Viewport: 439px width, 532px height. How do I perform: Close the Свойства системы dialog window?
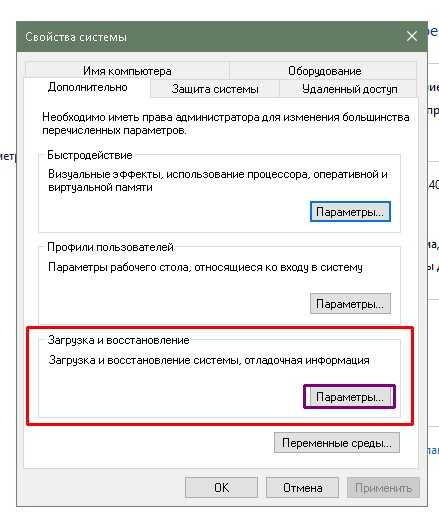point(412,36)
